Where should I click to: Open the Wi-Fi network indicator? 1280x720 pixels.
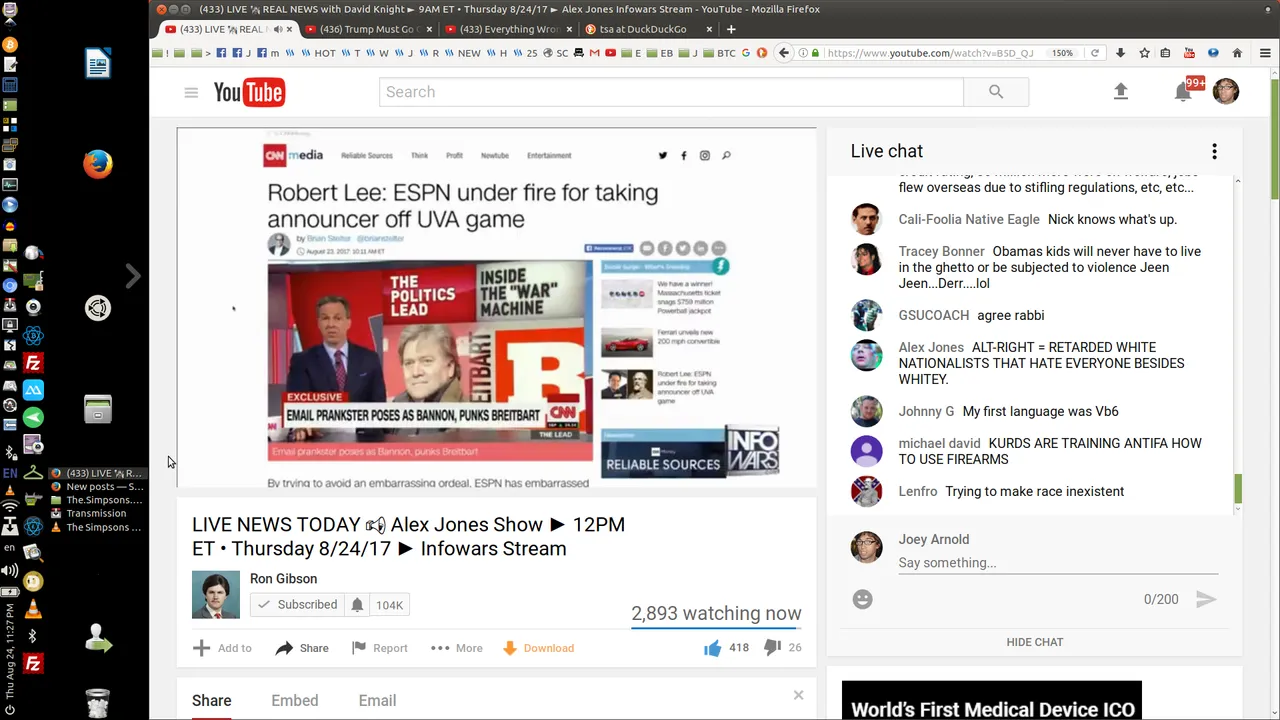coord(10,506)
